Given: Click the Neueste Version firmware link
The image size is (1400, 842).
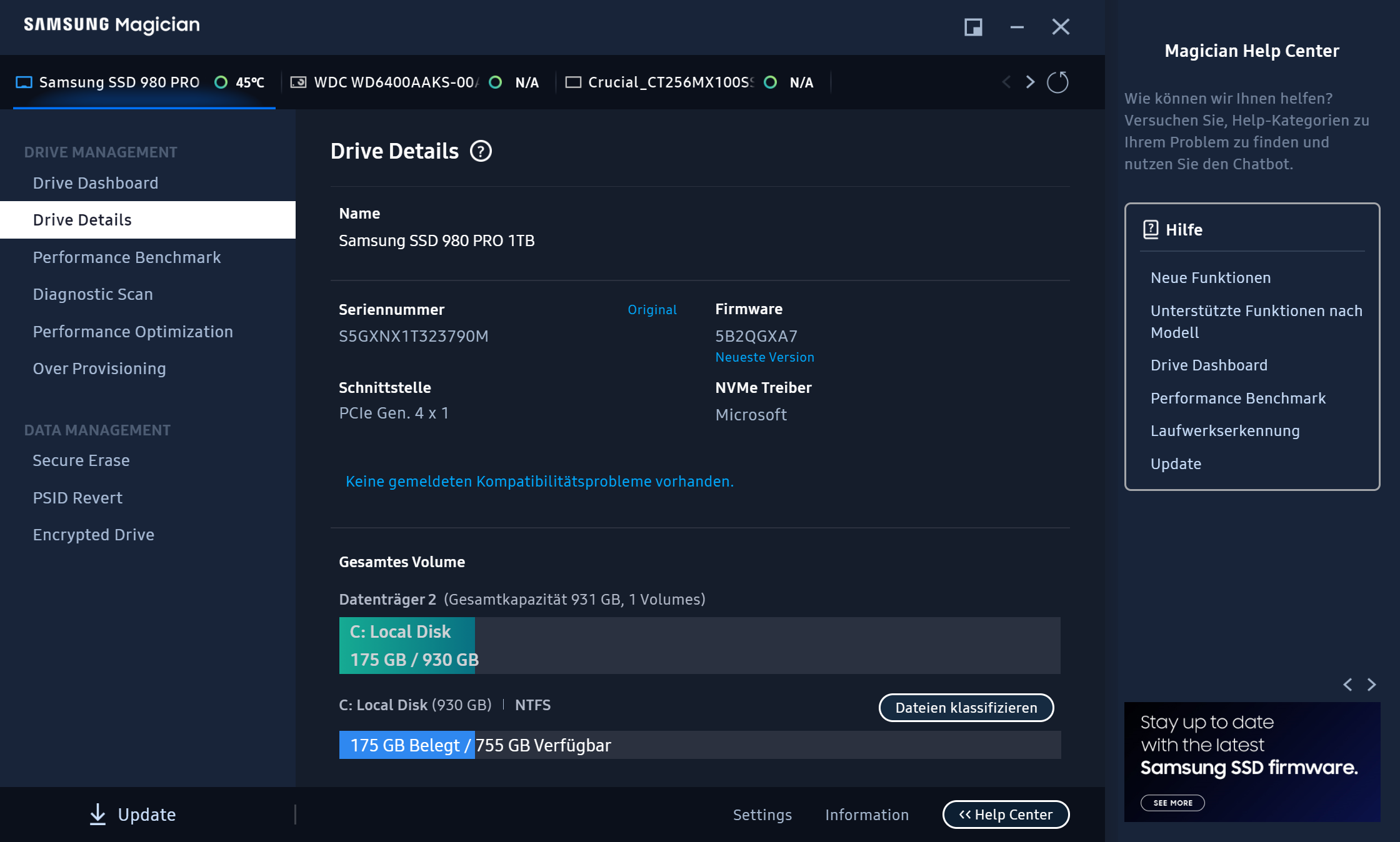Looking at the screenshot, I should pyautogui.click(x=764, y=357).
